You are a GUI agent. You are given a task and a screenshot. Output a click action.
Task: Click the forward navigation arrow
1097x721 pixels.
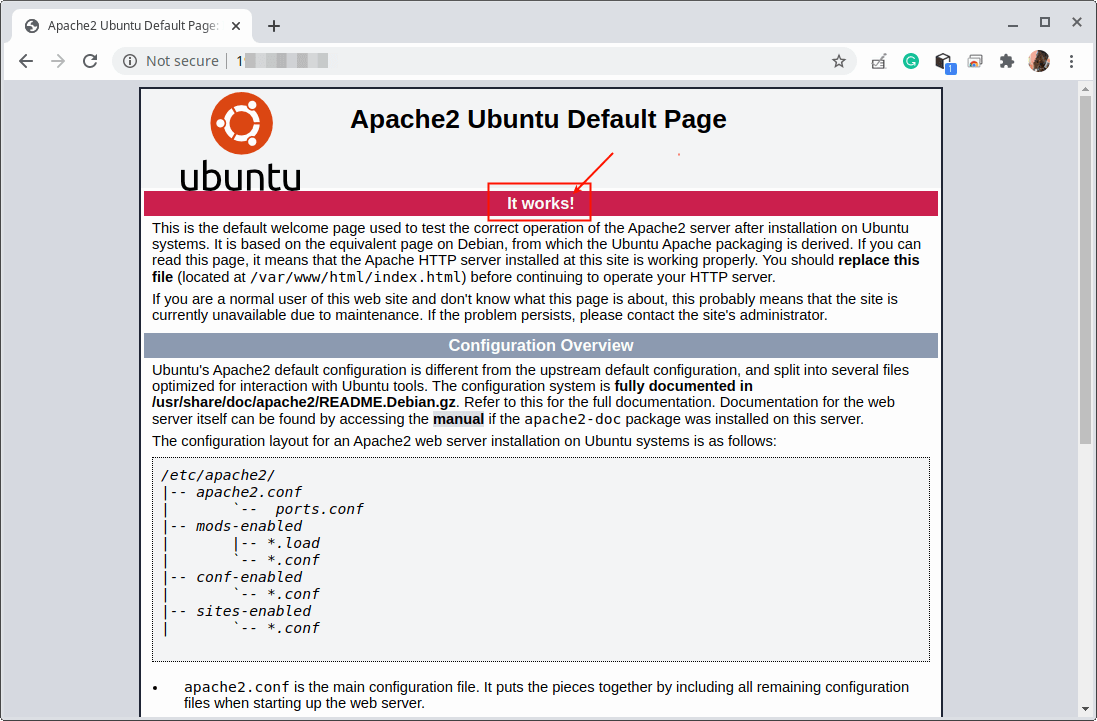click(x=58, y=61)
